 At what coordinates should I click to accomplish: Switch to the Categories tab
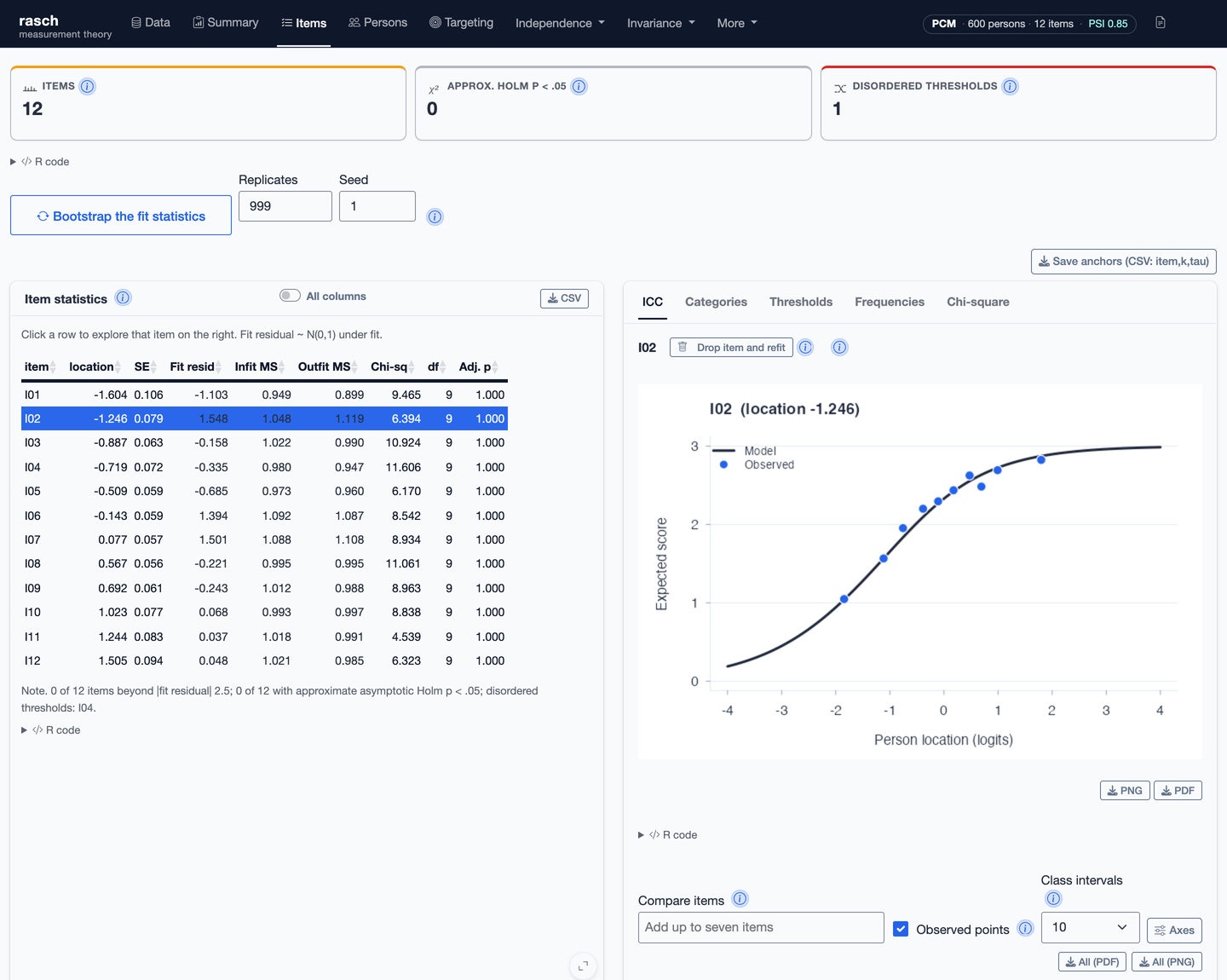coord(716,302)
